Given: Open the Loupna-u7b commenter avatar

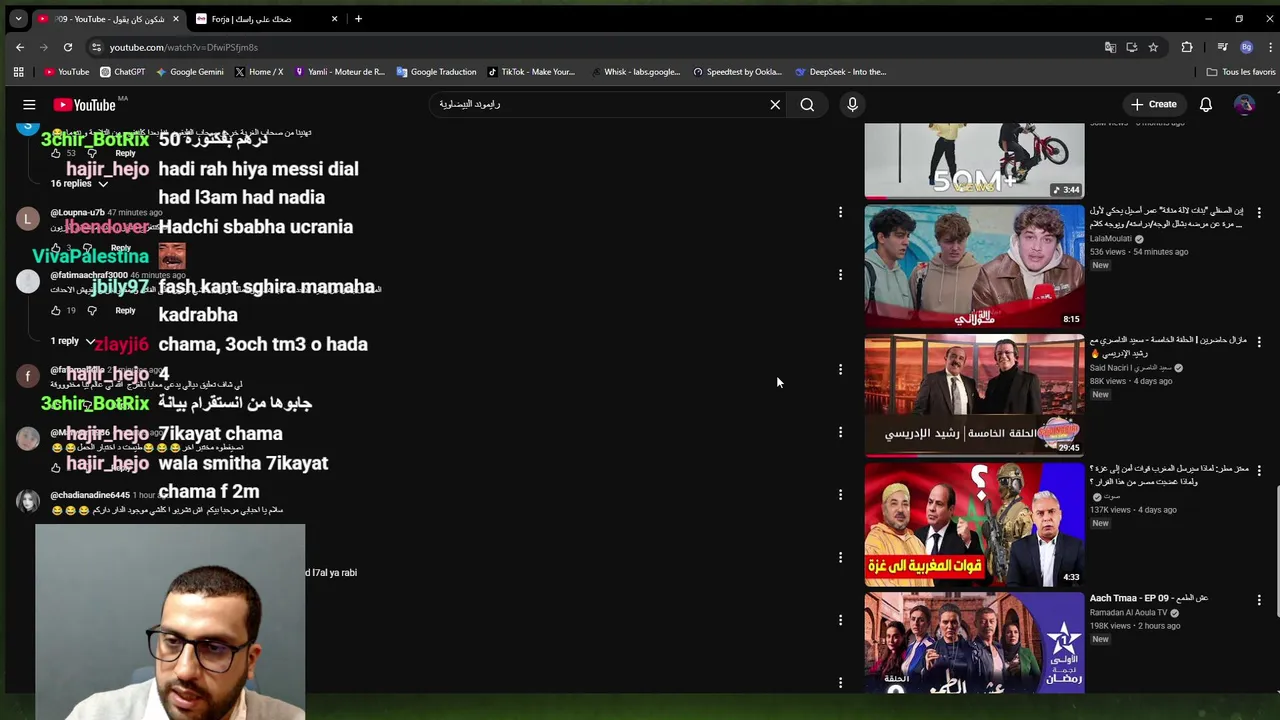Looking at the screenshot, I should 28,219.
